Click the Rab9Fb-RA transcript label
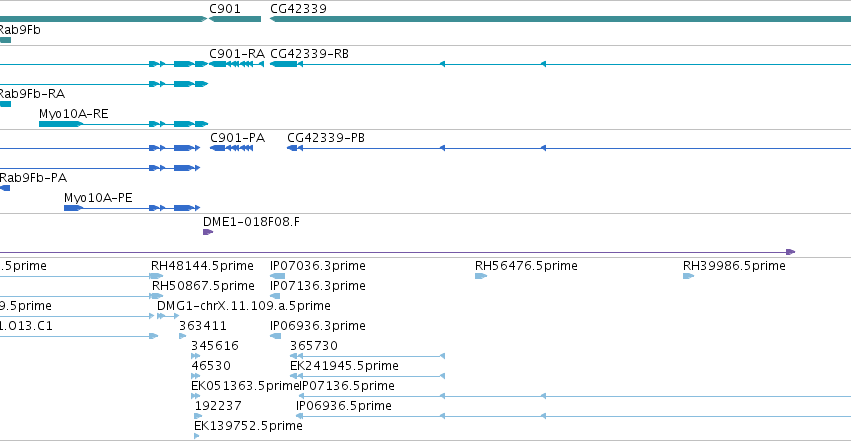 (x=32, y=94)
